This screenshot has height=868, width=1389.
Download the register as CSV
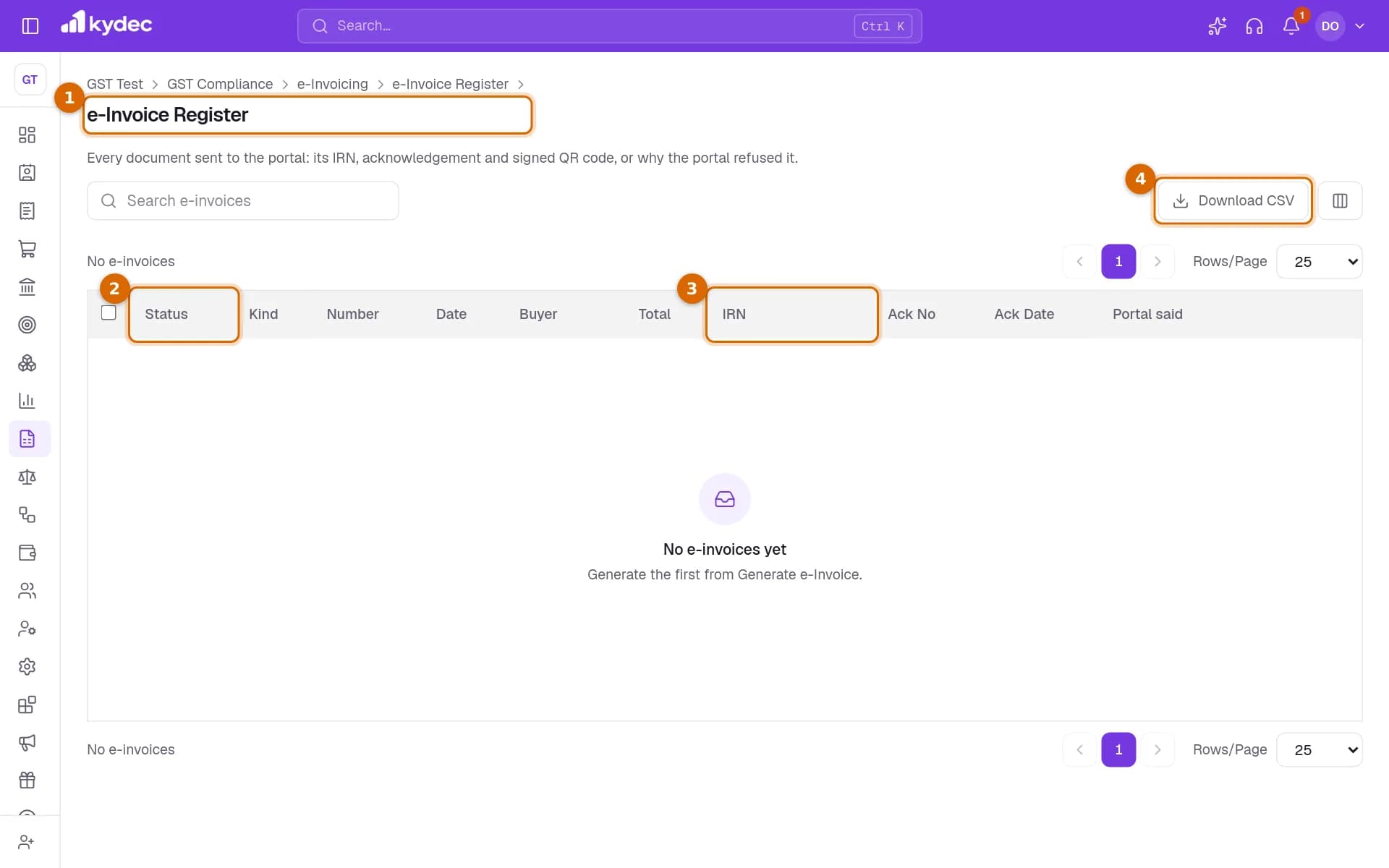pyautogui.click(x=1233, y=200)
